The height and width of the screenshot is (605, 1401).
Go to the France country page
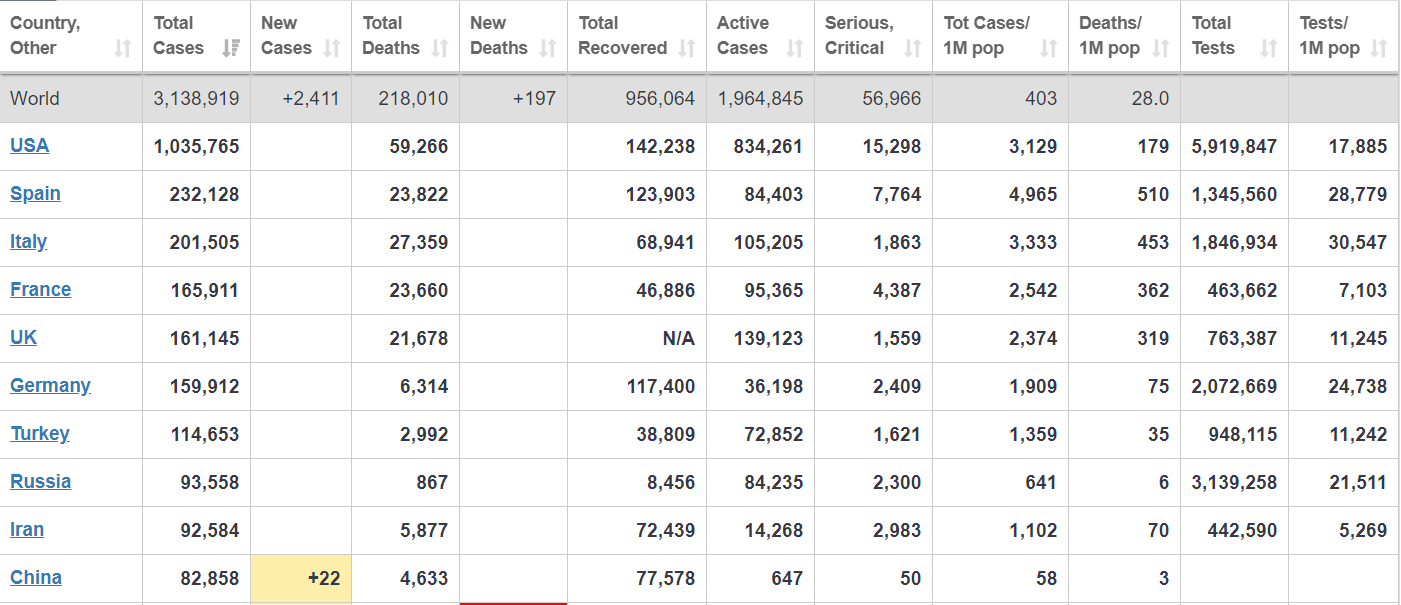point(40,289)
